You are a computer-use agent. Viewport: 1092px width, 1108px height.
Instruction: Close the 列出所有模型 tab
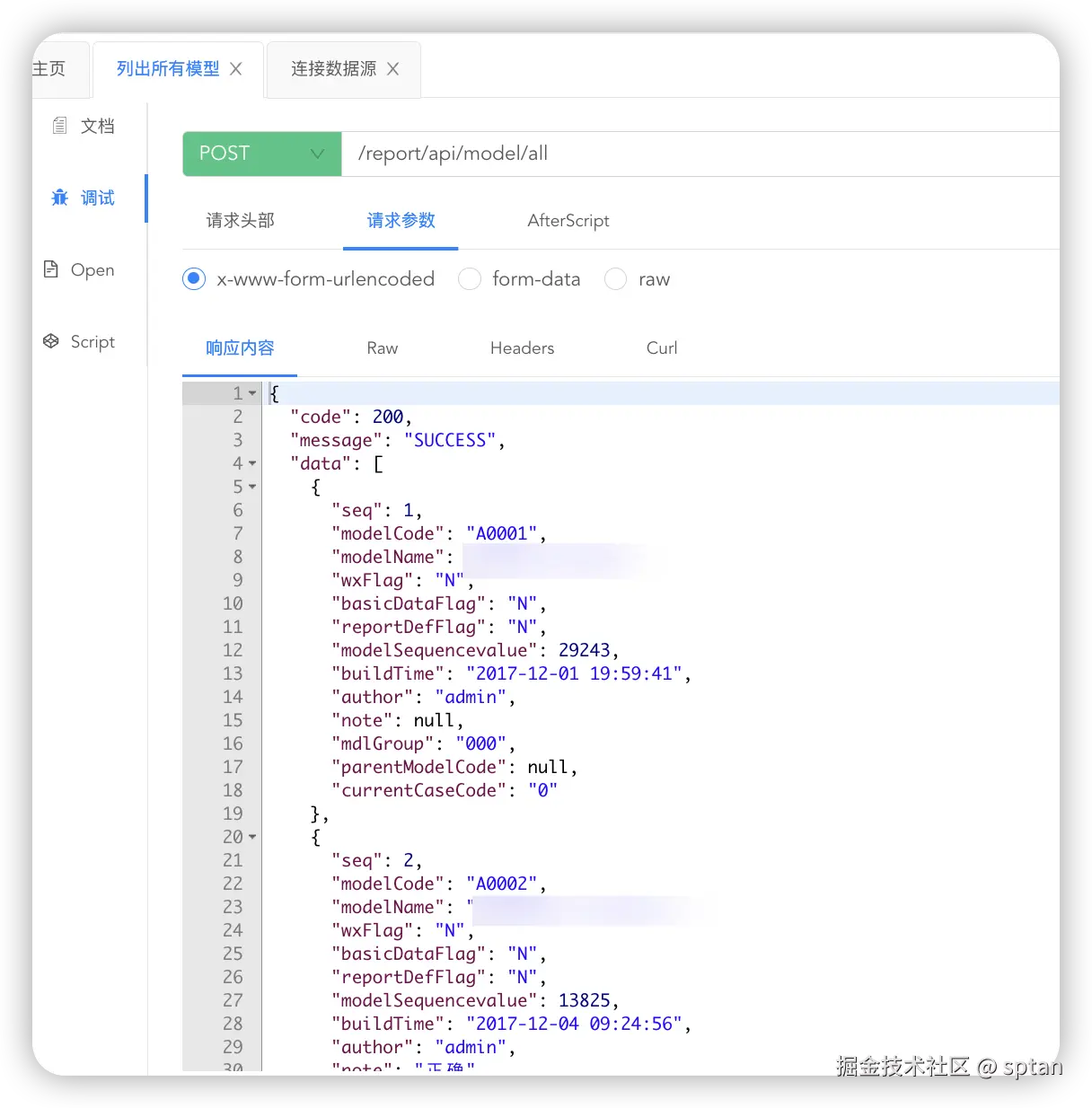click(x=236, y=69)
